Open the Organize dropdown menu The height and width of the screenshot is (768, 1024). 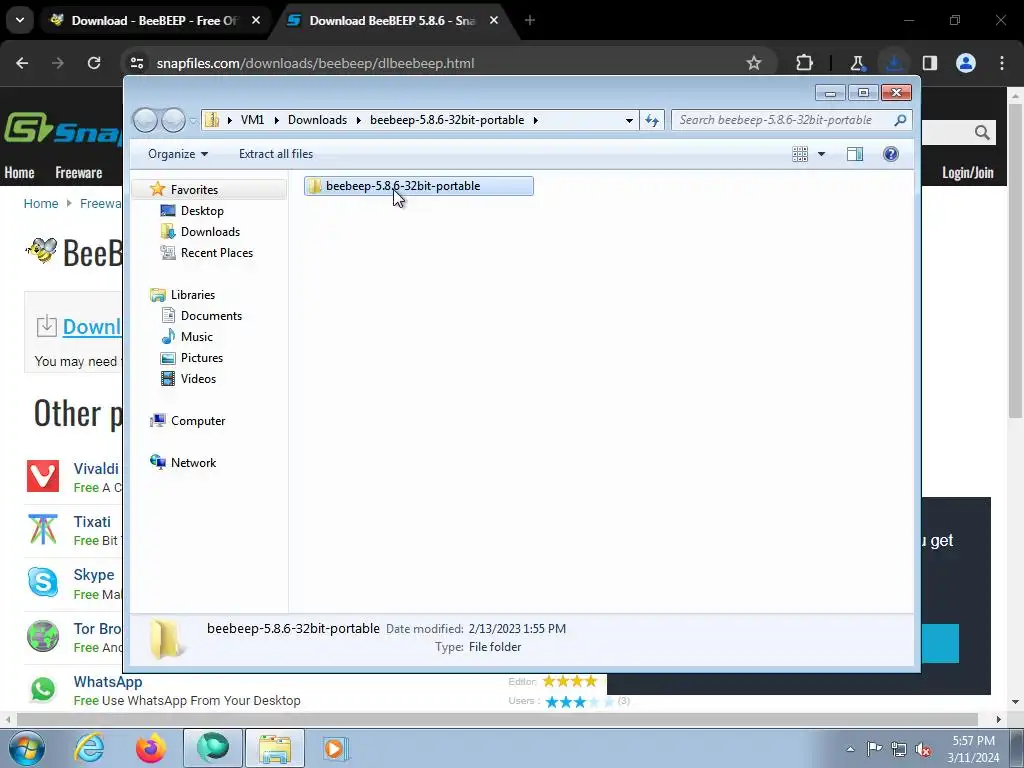pos(178,154)
